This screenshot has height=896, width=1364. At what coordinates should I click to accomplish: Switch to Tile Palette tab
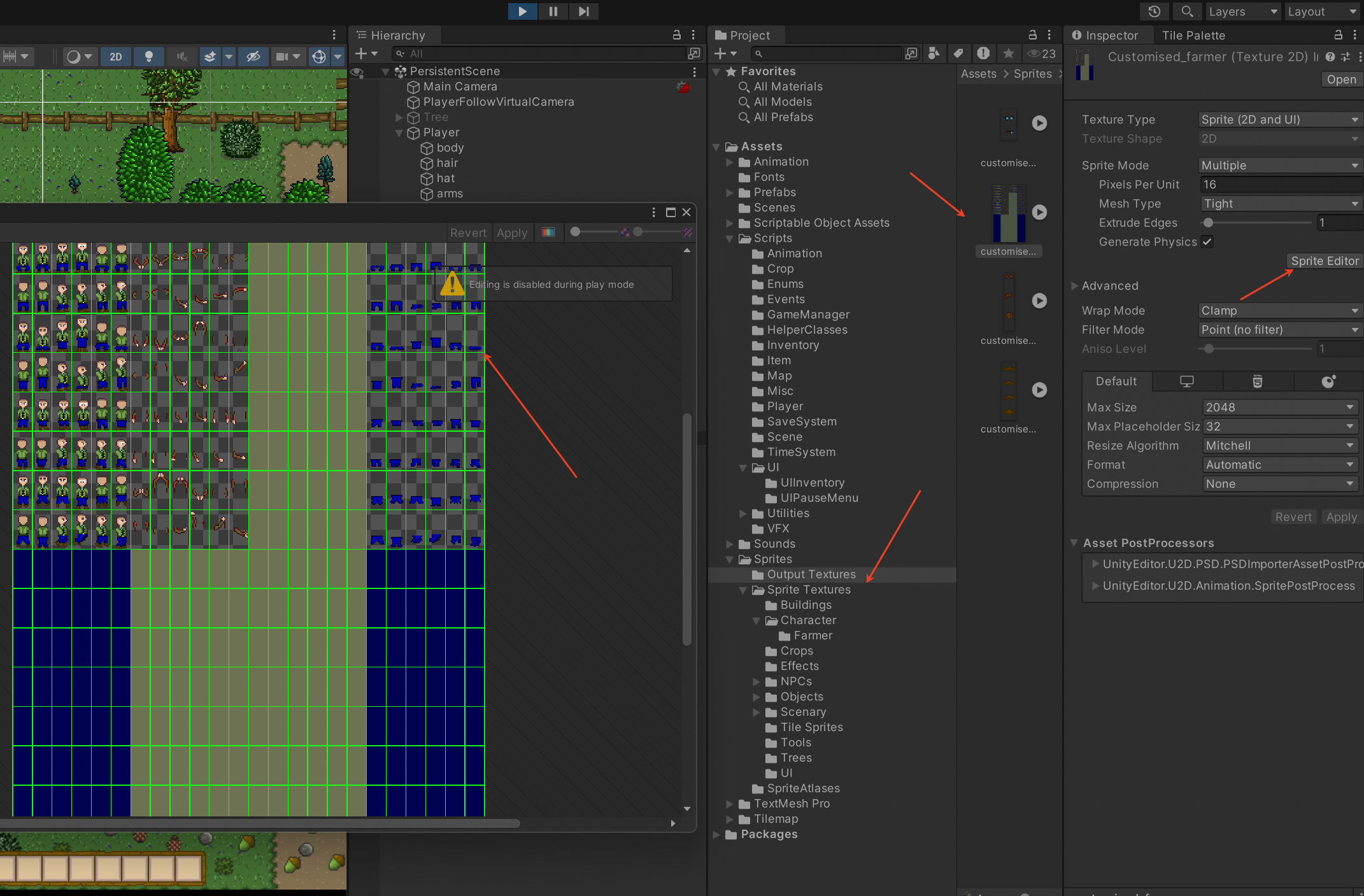(1193, 35)
